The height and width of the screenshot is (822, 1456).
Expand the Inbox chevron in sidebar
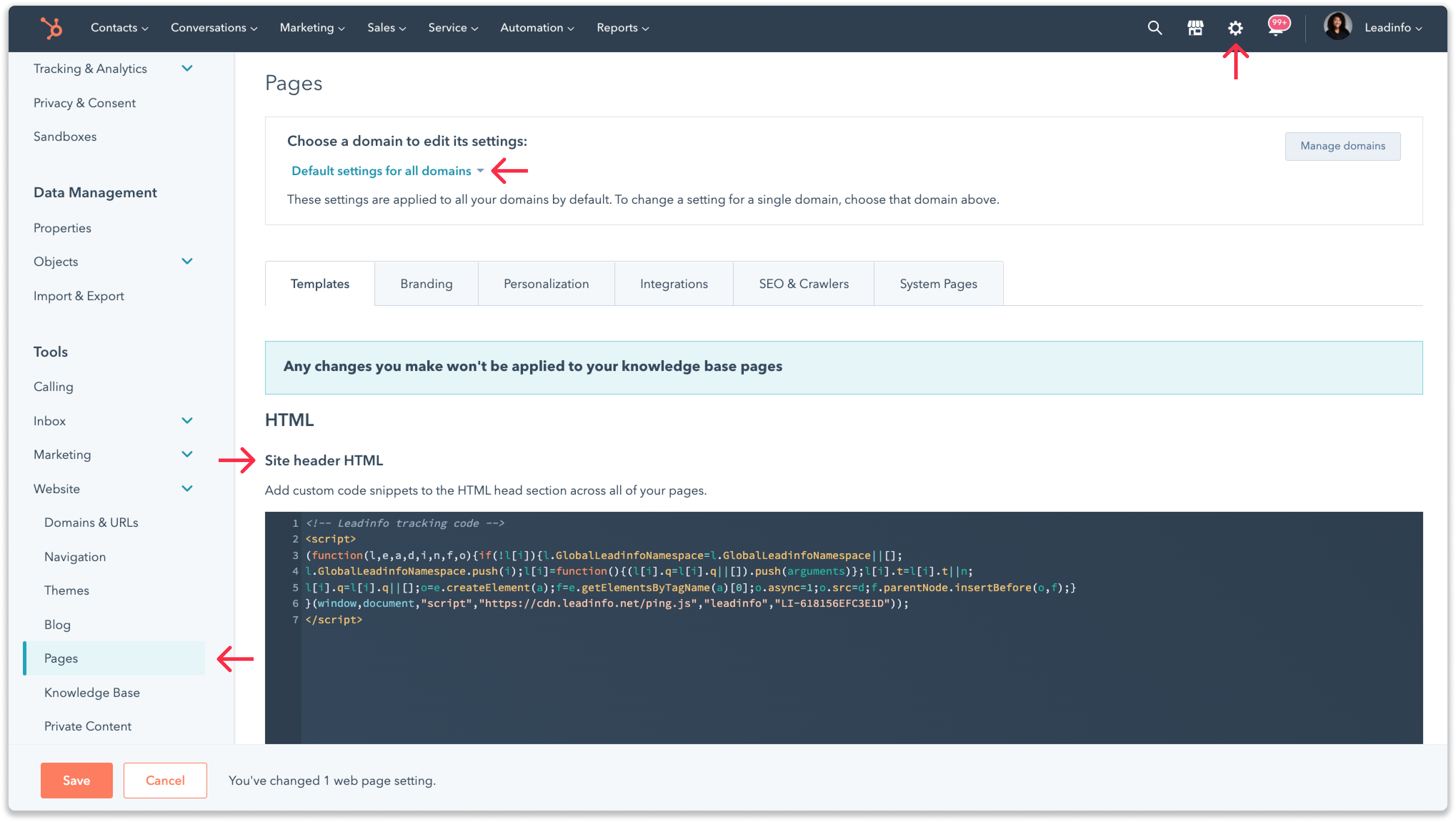click(186, 421)
